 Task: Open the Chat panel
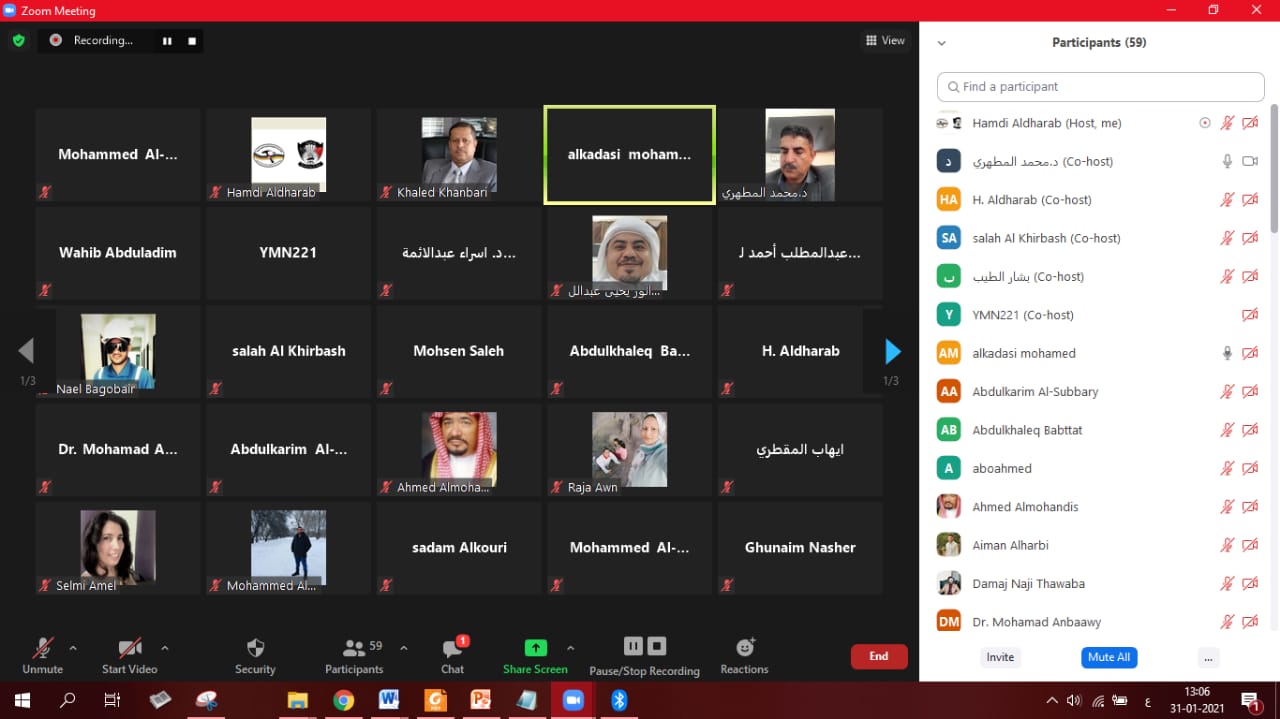point(452,655)
